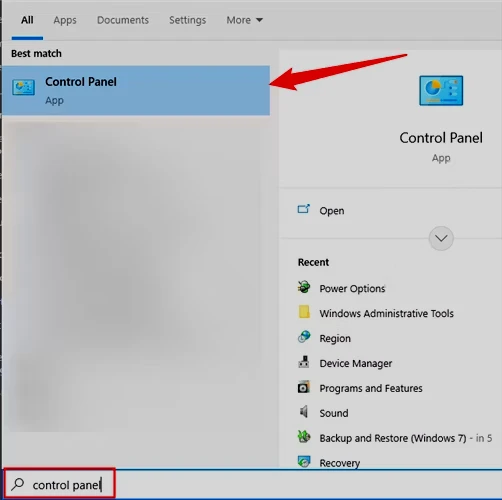Image resolution: width=502 pixels, height=500 pixels.
Task: Open Device Manager from Recent
Action: (356, 363)
